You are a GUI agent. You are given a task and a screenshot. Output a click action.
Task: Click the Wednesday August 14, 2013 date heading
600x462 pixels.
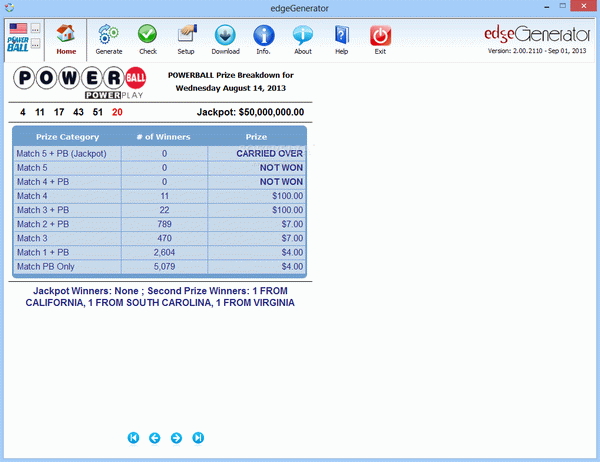tap(231, 88)
